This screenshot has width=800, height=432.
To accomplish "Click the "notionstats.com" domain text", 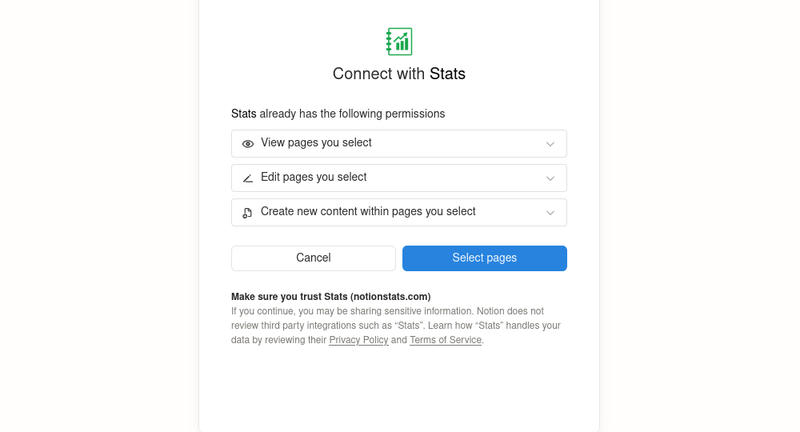I will tap(391, 296).
